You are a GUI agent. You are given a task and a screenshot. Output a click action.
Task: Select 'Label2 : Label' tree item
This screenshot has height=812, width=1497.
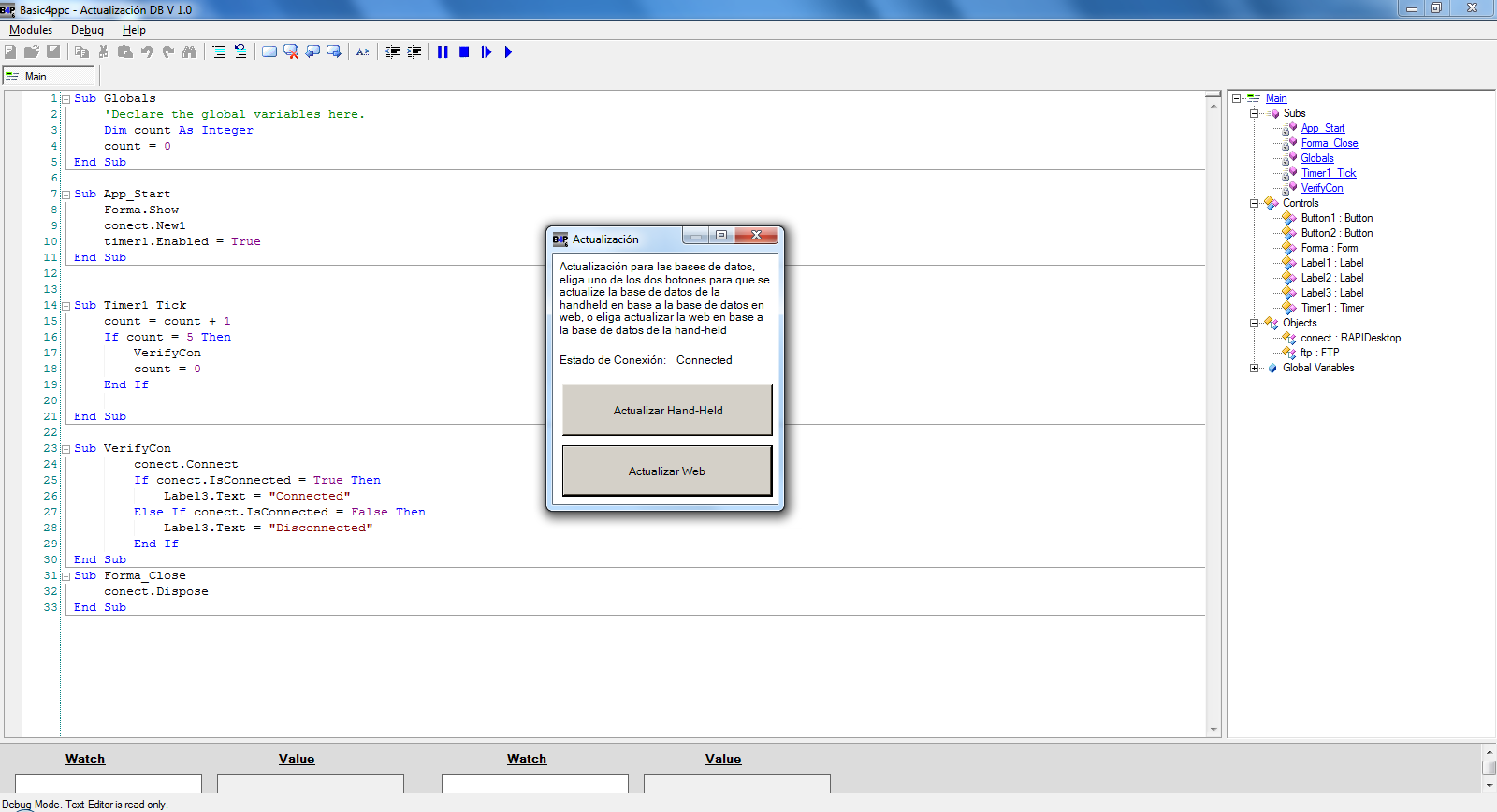(1332, 278)
